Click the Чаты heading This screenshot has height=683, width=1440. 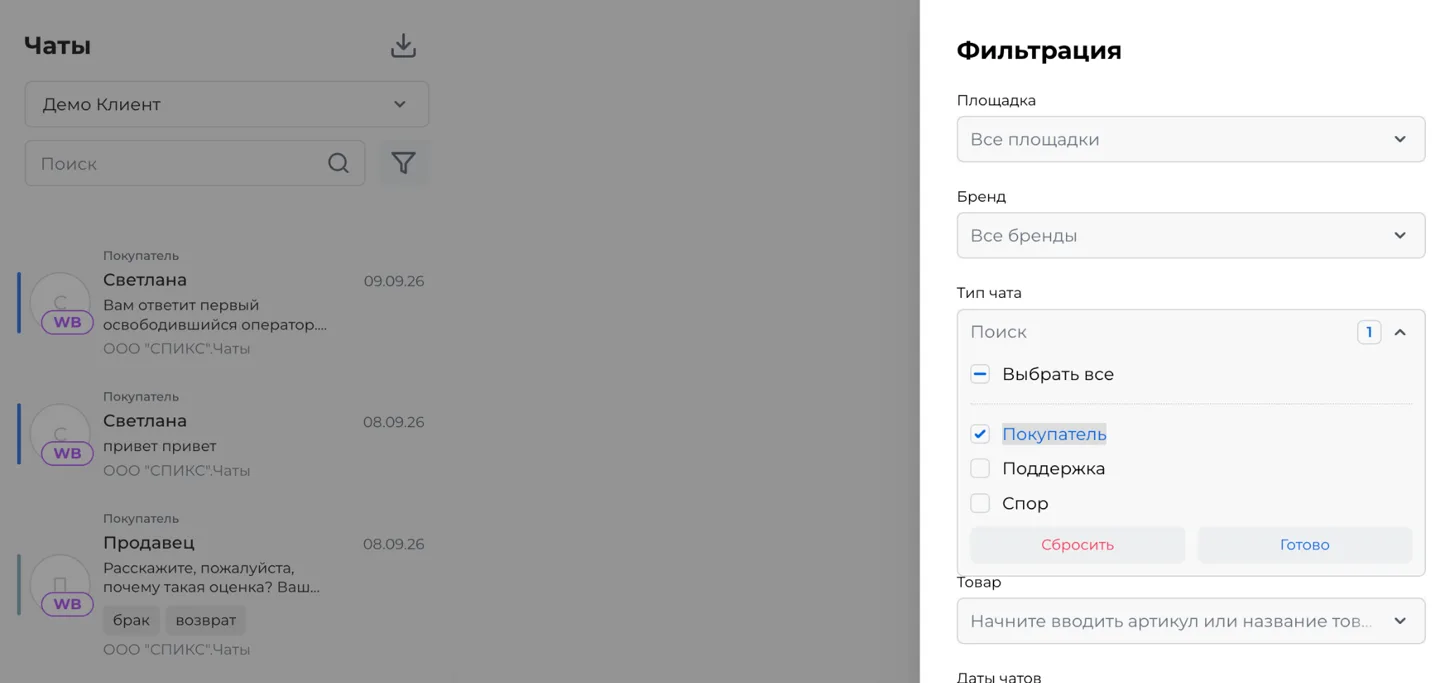[x=57, y=45]
